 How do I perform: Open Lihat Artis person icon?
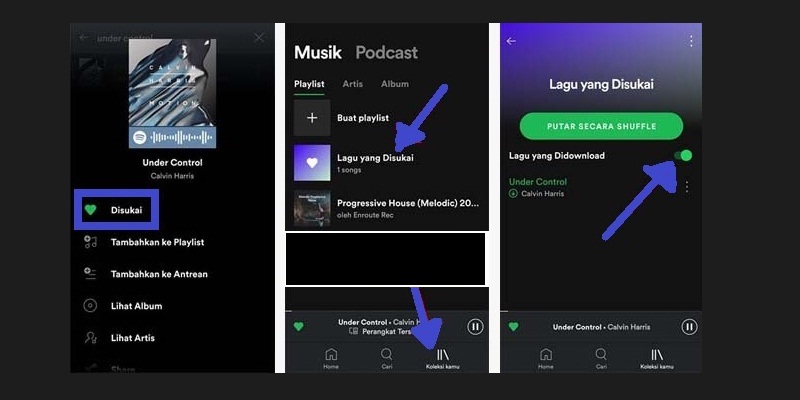[x=90, y=337]
